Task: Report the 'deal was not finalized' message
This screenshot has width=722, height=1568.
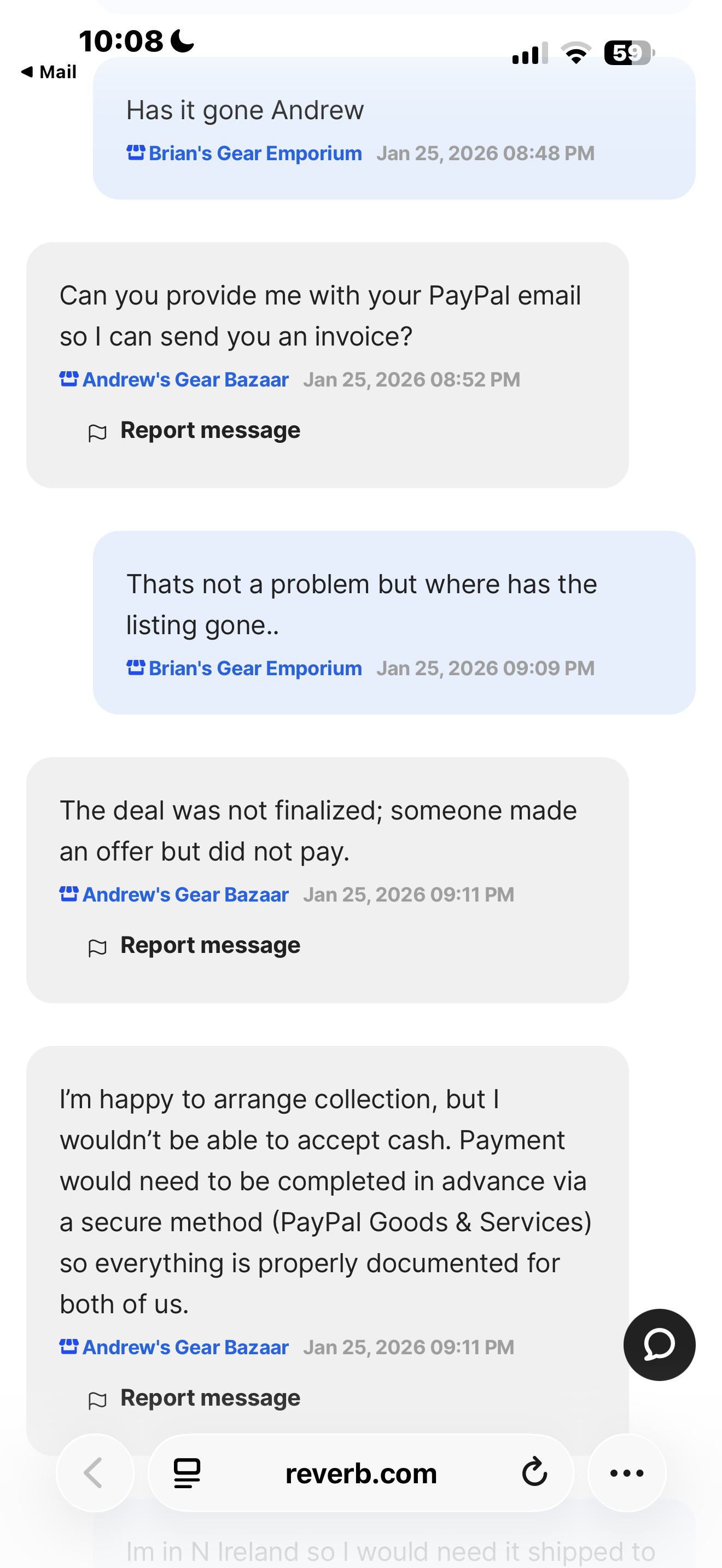Action: pos(209,945)
